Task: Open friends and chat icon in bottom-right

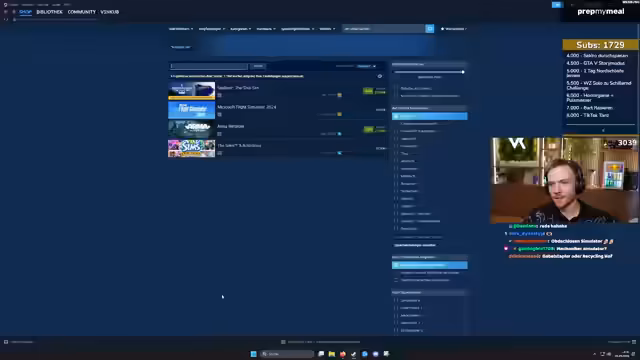Action: click(634, 342)
